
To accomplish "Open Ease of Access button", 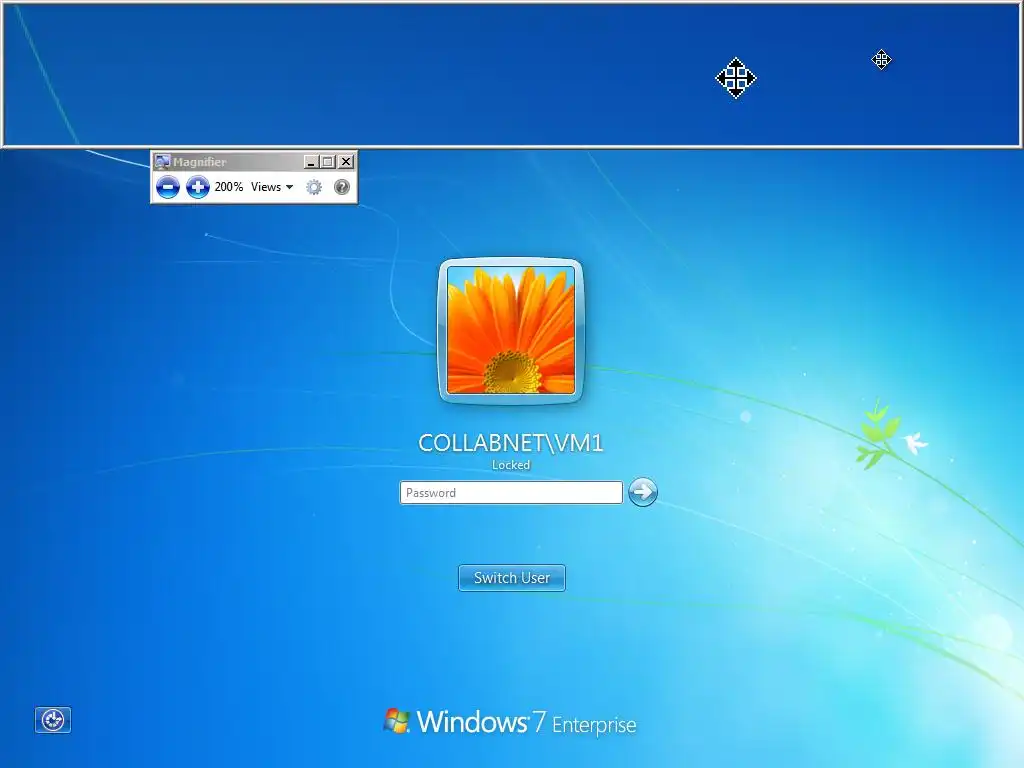I will 53,720.
